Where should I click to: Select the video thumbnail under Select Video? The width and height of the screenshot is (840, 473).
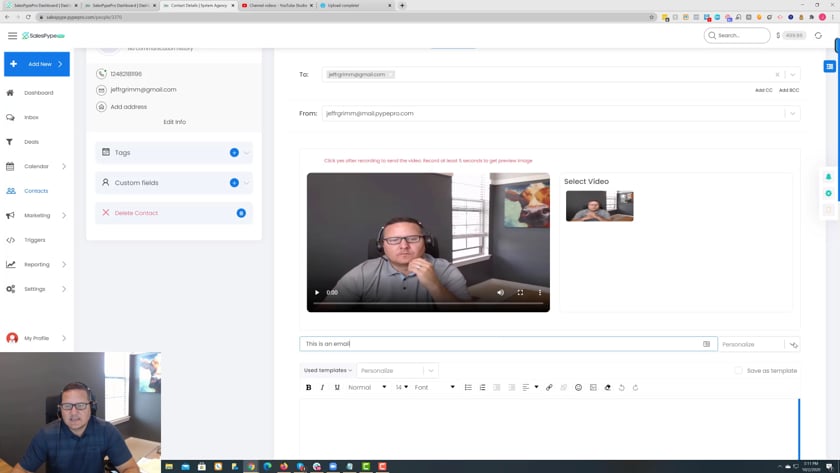coord(599,206)
